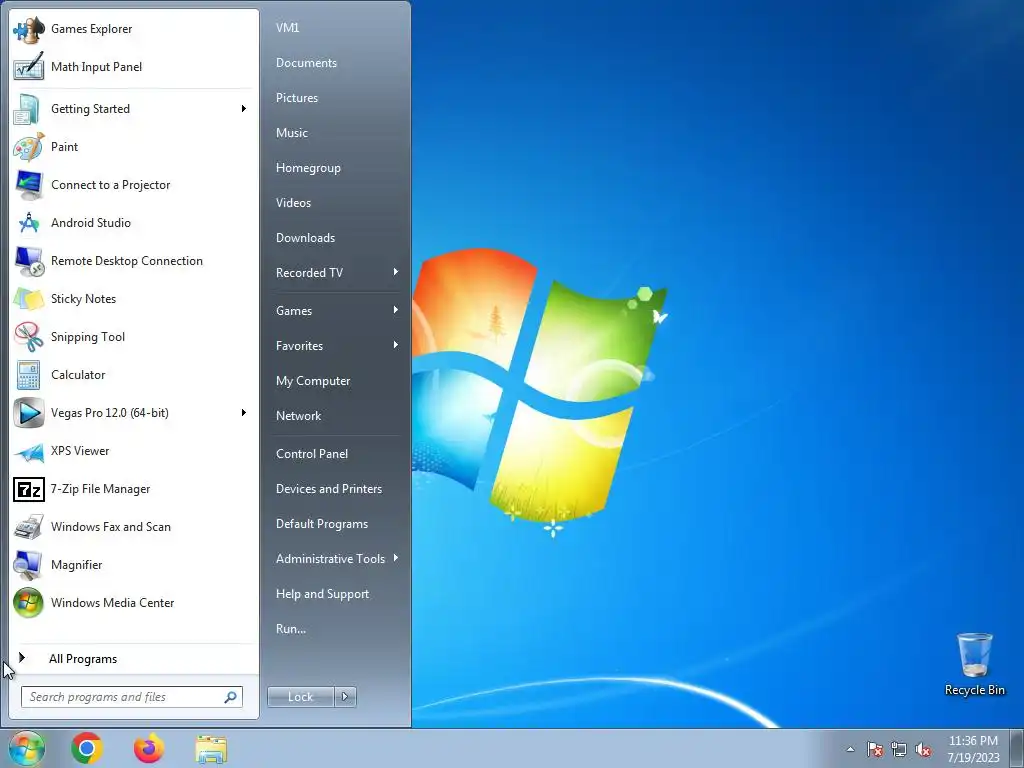The height and width of the screenshot is (768, 1024).
Task: Open XPS Viewer icon
Action: click(29, 451)
